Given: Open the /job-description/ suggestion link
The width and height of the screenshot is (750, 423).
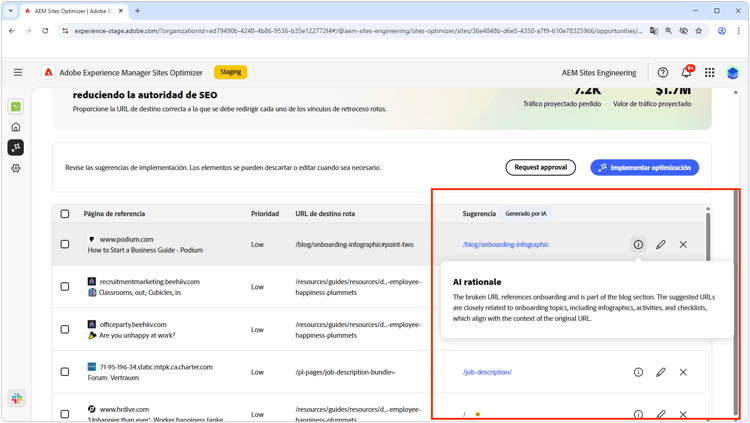Looking at the screenshot, I should coord(487,372).
